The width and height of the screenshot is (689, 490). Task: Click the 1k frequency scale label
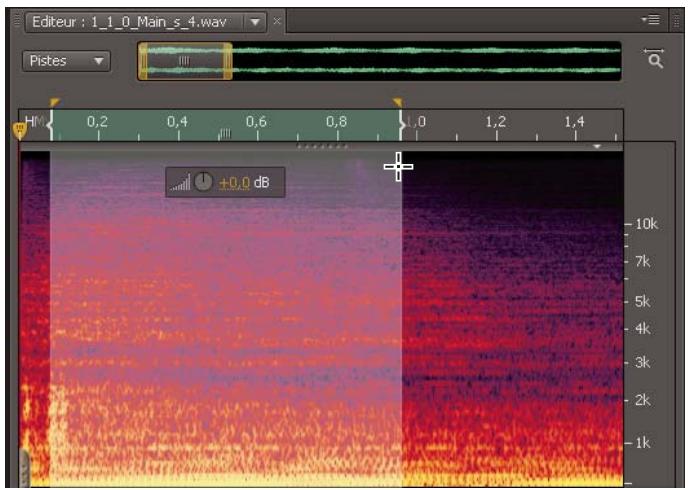point(642,443)
